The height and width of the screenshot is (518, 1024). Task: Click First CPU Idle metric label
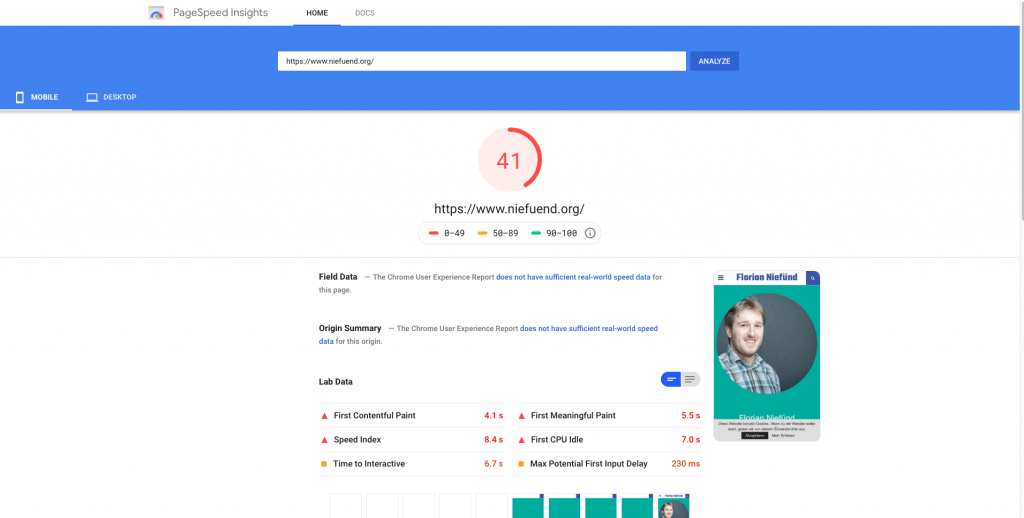coord(557,440)
